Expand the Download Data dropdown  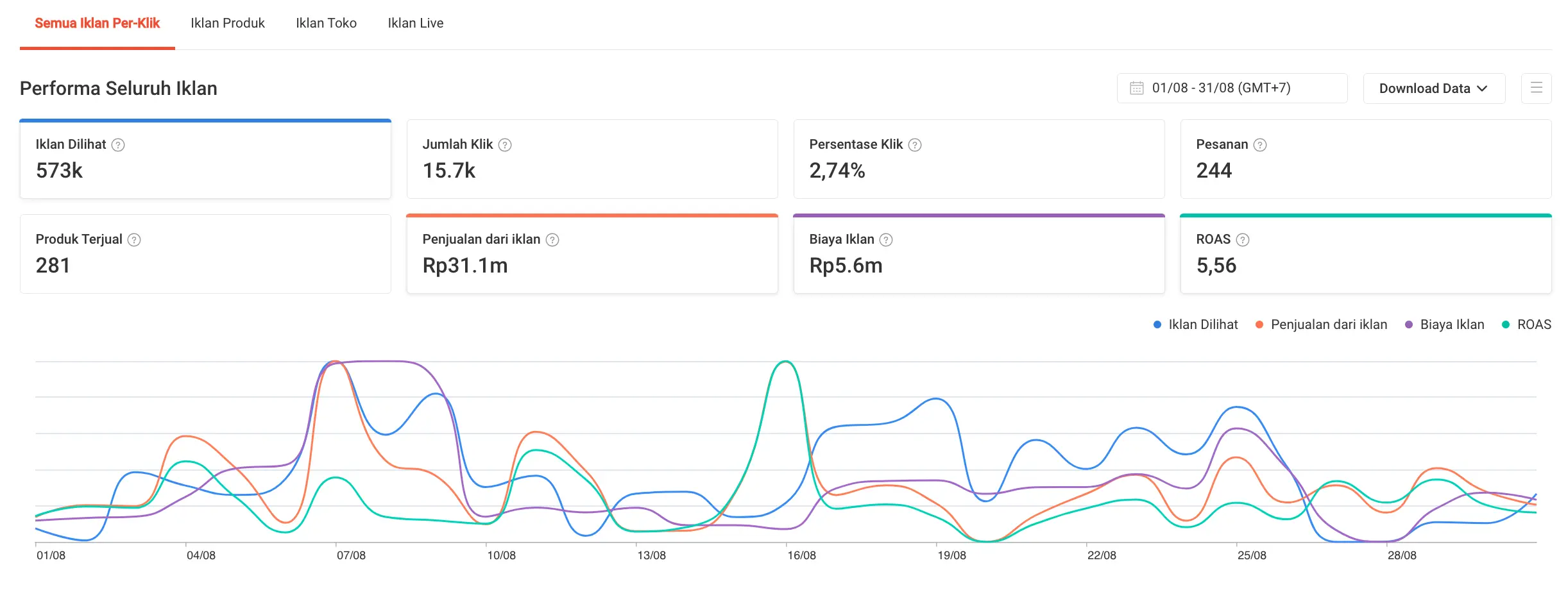tap(1433, 88)
